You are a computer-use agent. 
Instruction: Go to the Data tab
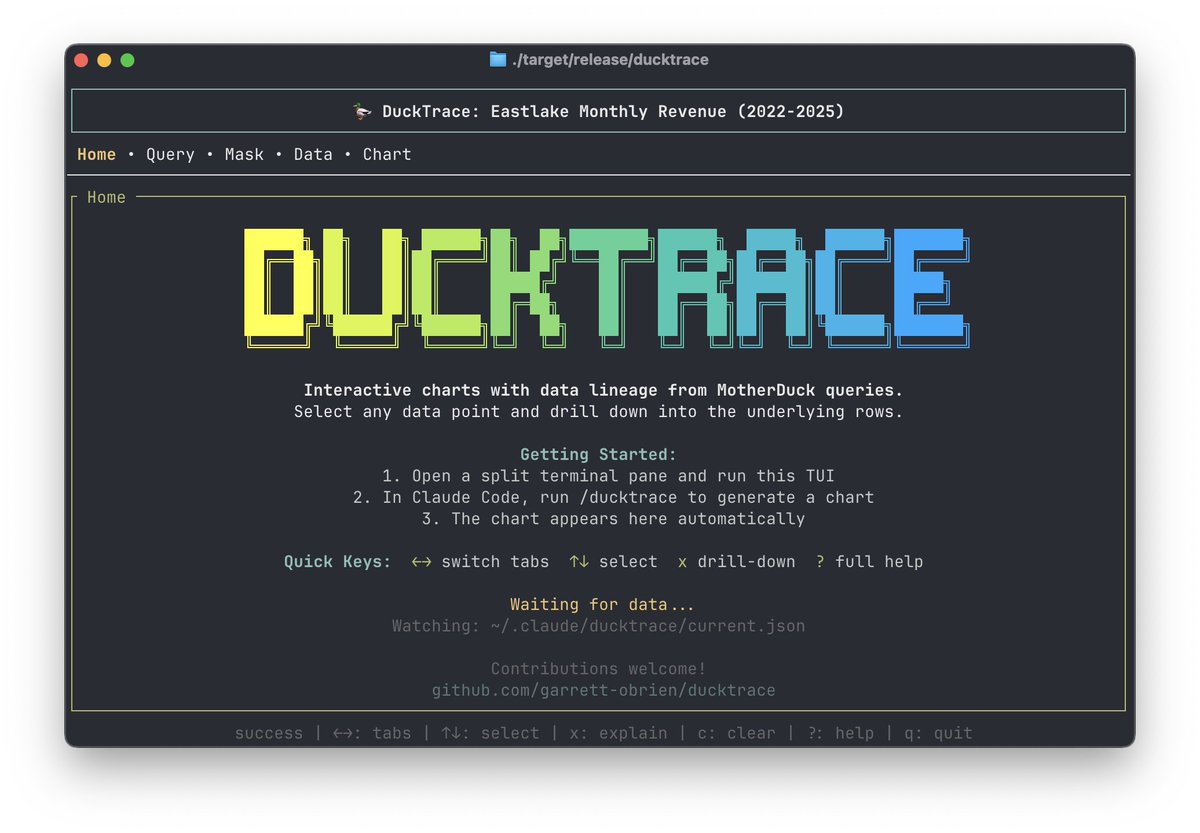point(313,154)
